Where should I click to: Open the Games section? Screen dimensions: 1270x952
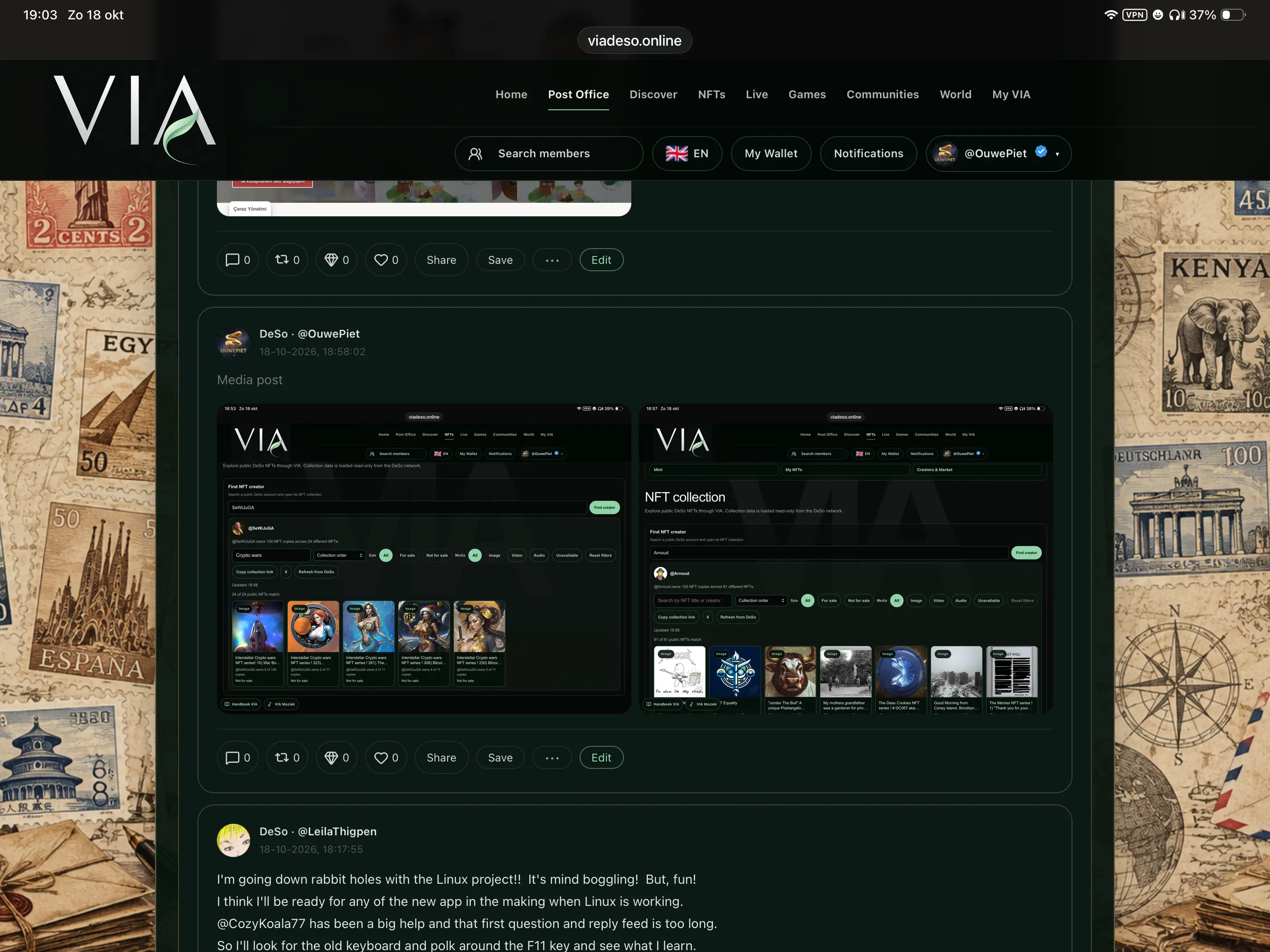[807, 95]
